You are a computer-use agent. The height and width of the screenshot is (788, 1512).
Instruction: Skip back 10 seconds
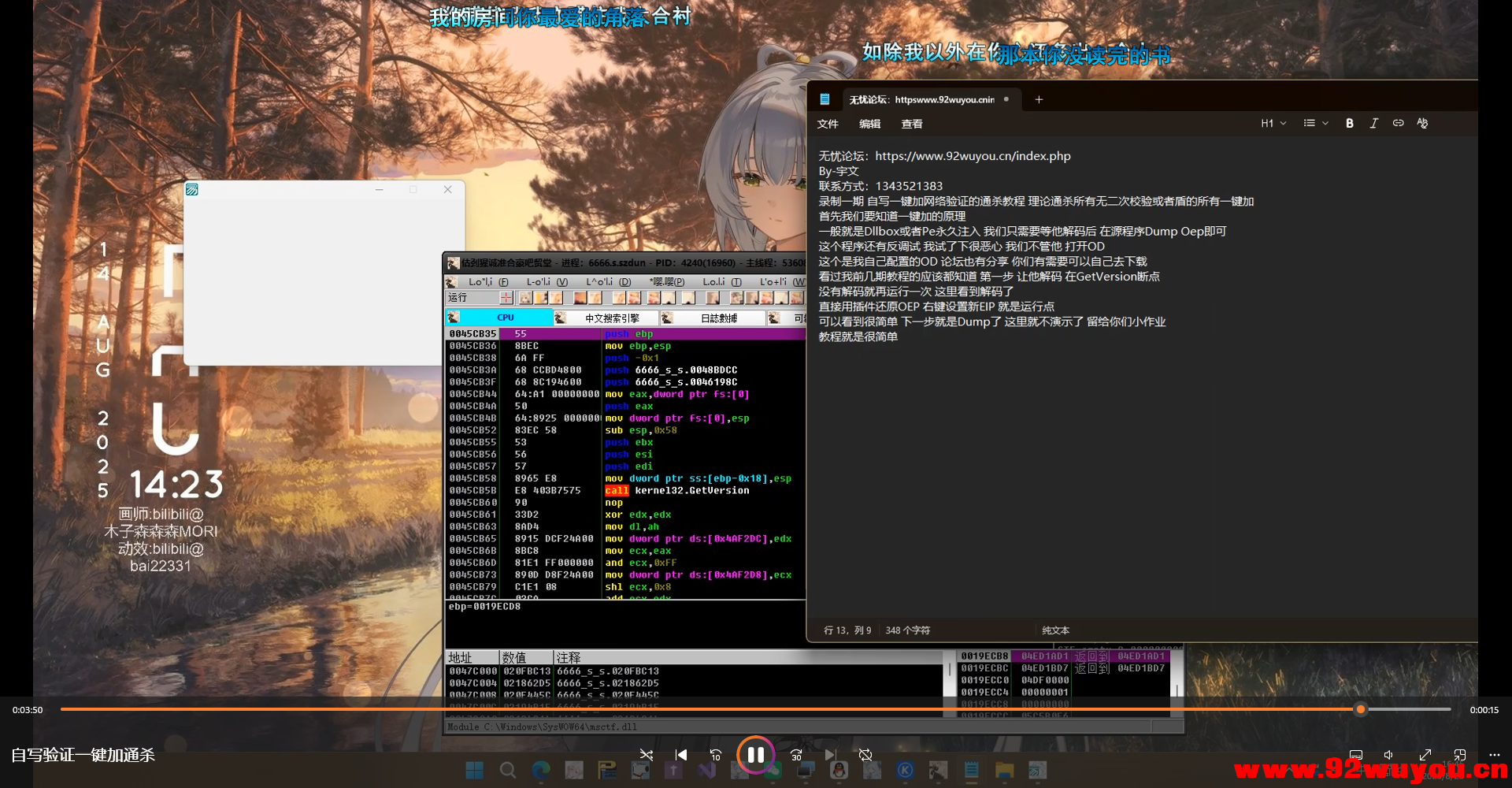(x=715, y=755)
